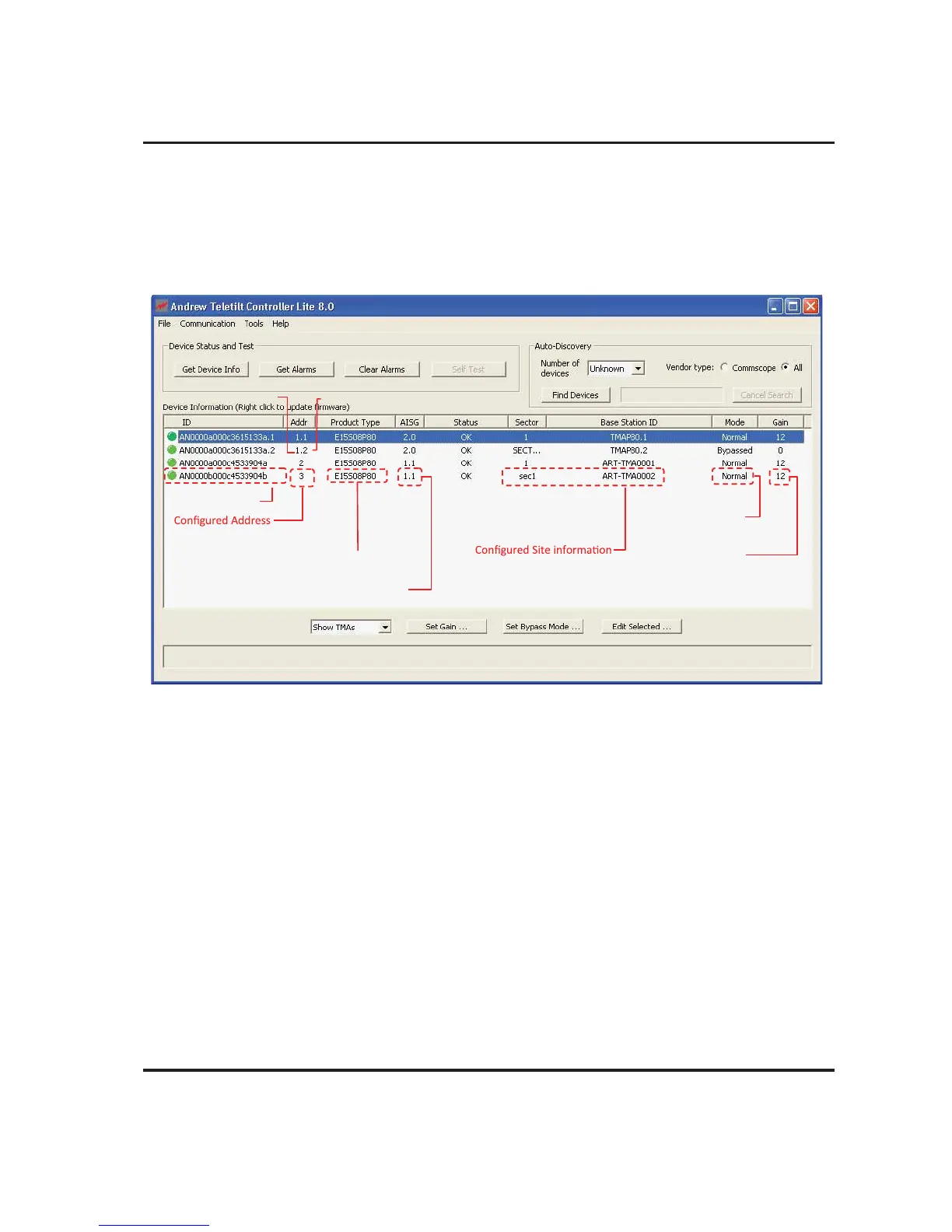
Task: Sort by the Mode column header
Action: click(x=735, y=422)
